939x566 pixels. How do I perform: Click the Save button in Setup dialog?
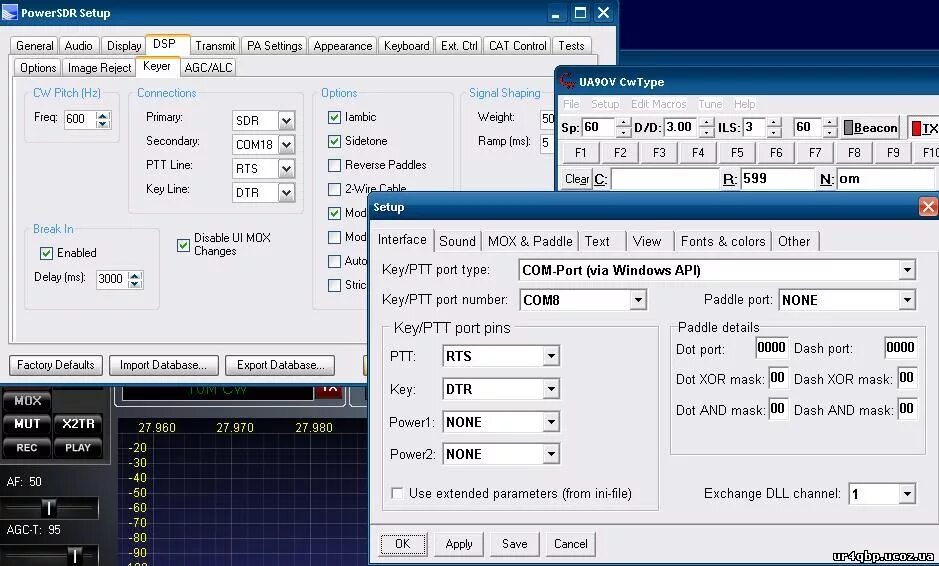(514, 544)
